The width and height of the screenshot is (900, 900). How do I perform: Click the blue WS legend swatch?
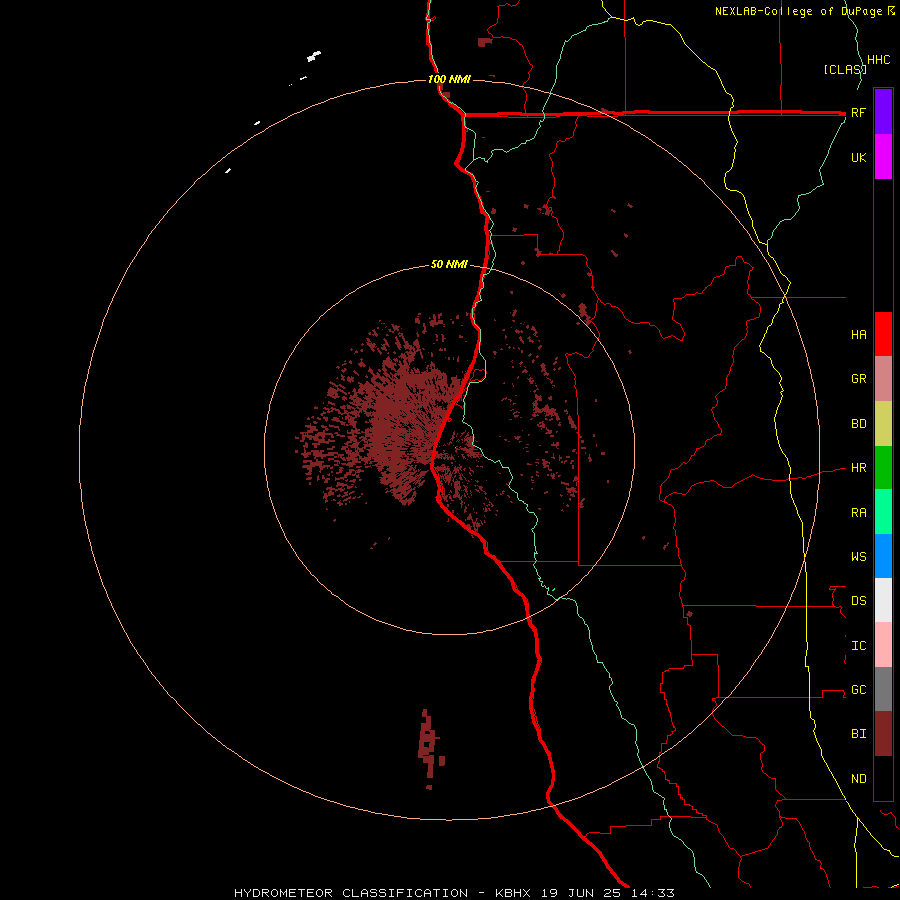tap(883, 556)
